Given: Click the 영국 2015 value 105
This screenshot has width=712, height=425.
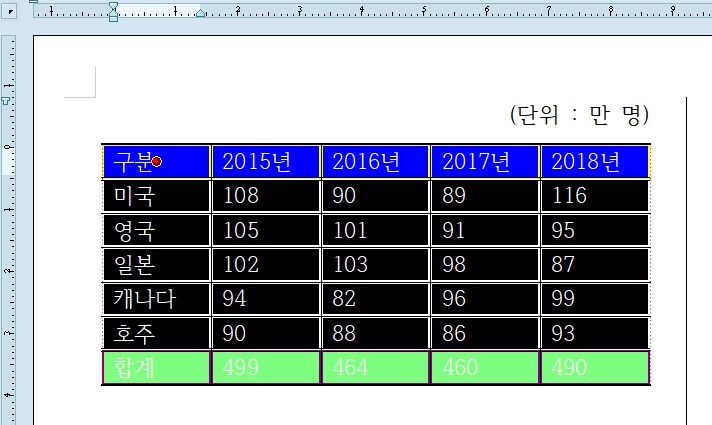Looking at the screenshot, I should [241, 230].
